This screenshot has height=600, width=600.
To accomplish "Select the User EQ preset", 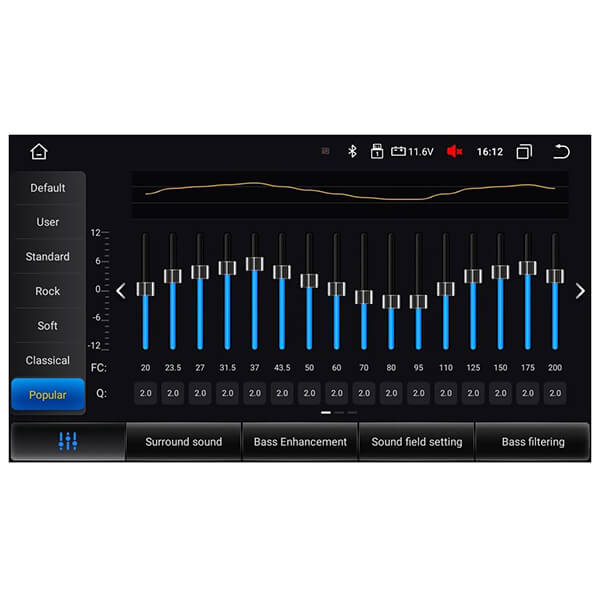I will pos(48,222).
